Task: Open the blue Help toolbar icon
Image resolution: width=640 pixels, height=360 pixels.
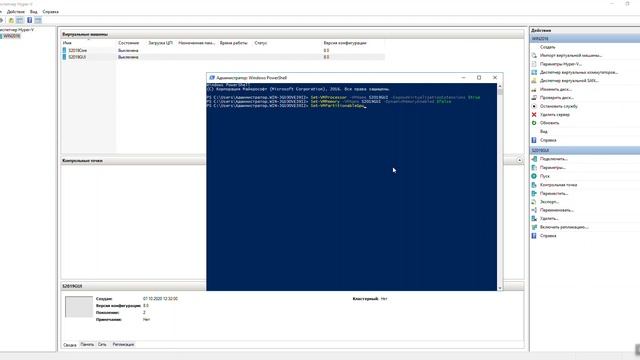Action: pyautogui.click(x=29, y=20)
